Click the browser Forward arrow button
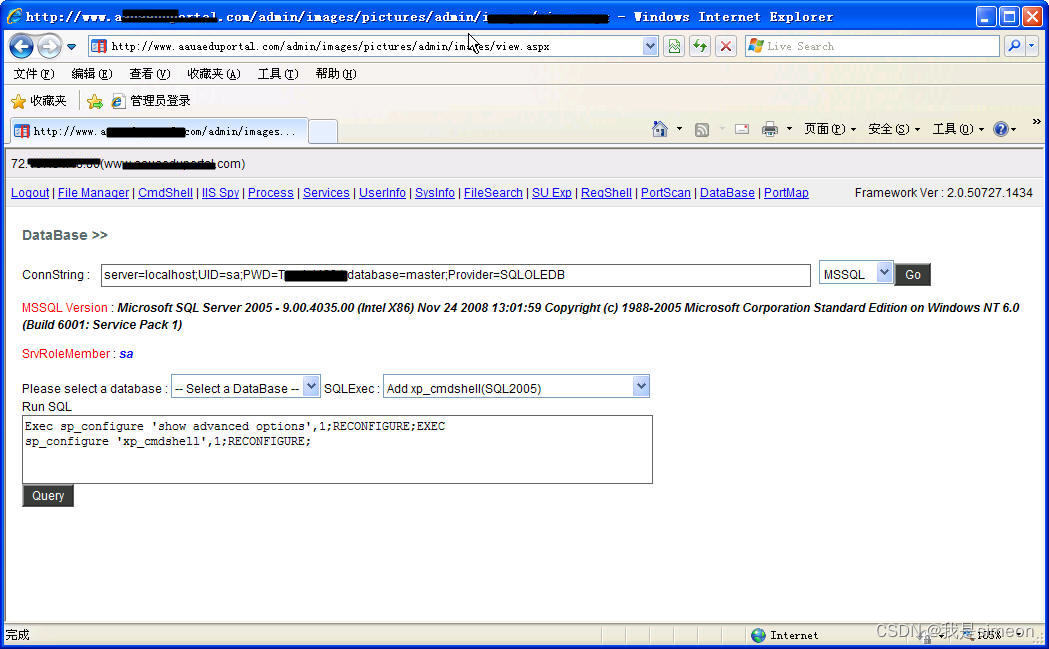 (49, 46)
